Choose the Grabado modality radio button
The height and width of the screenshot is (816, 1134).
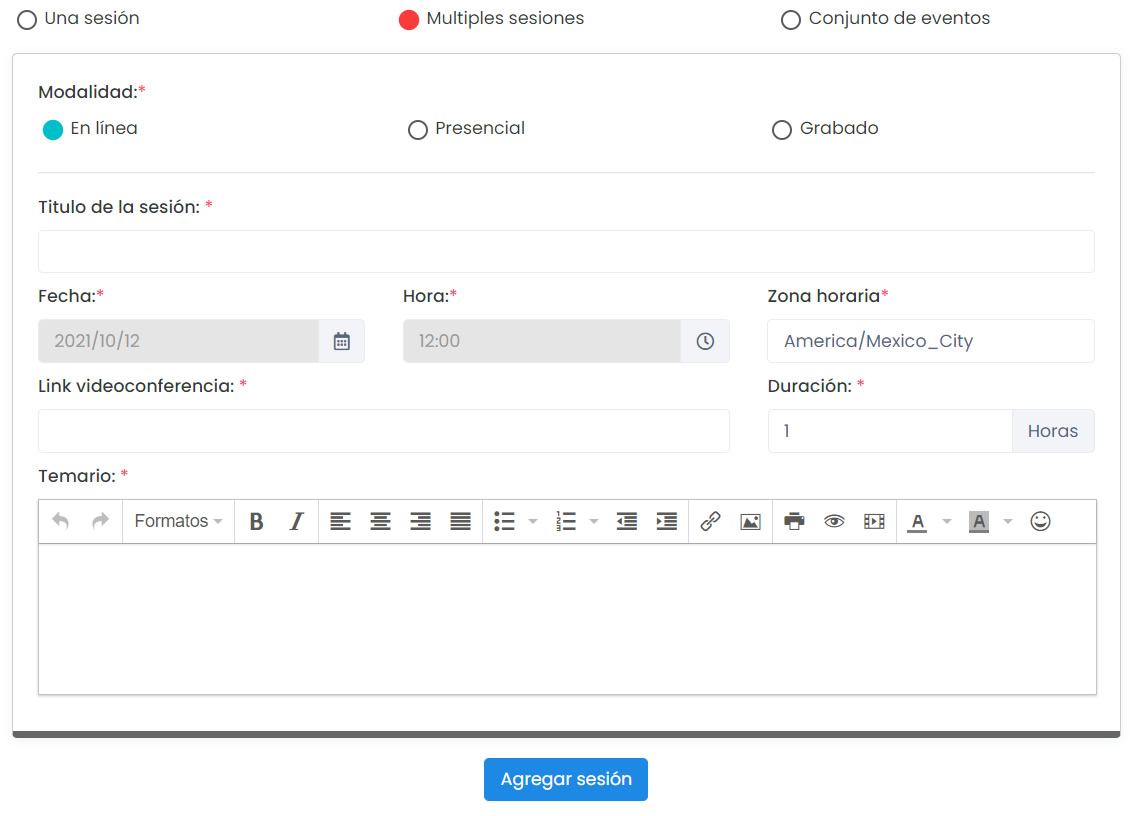pos(782,130)
